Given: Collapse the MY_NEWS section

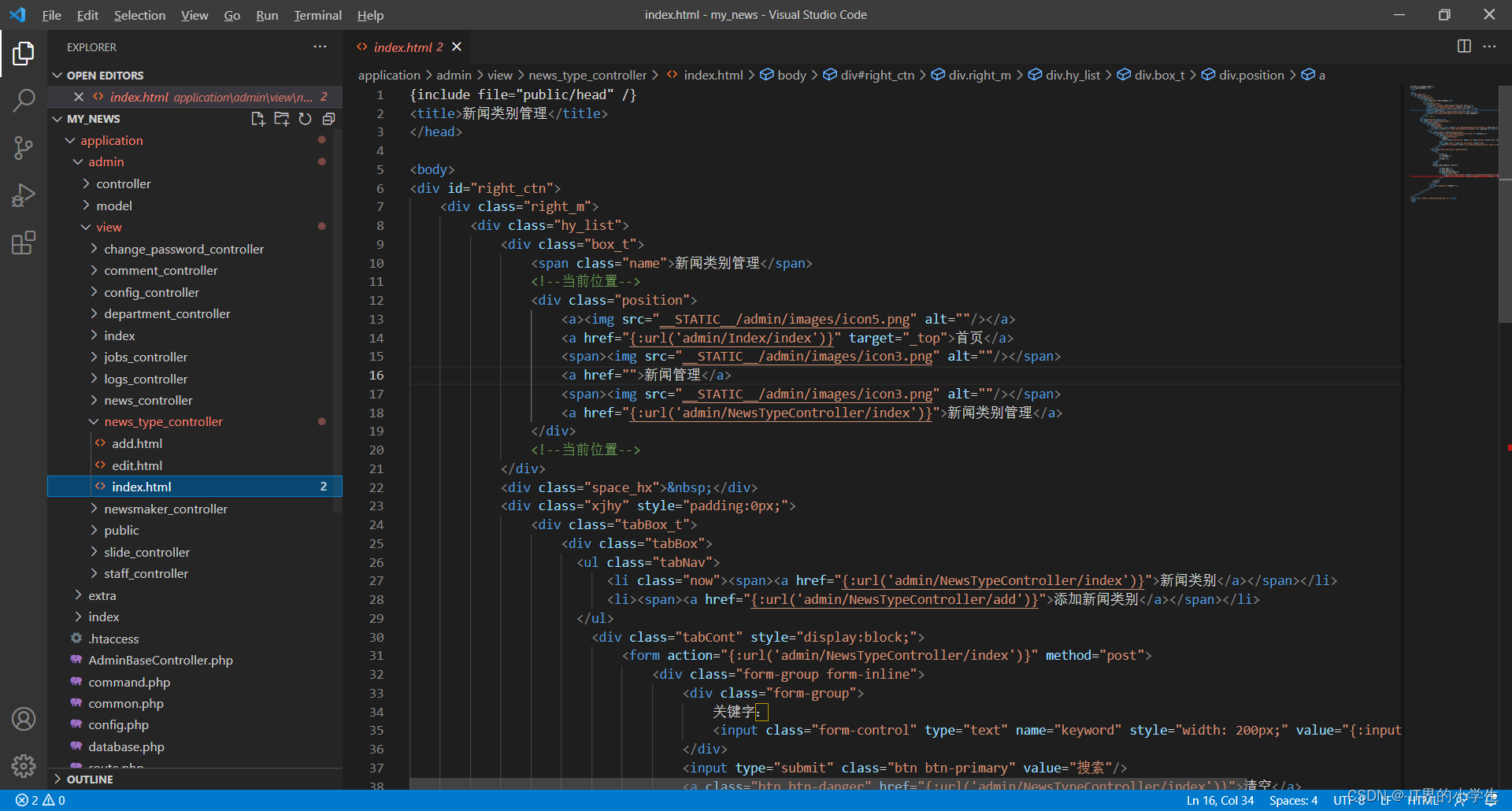Looking at the screenshot, I should pos(93,119).
